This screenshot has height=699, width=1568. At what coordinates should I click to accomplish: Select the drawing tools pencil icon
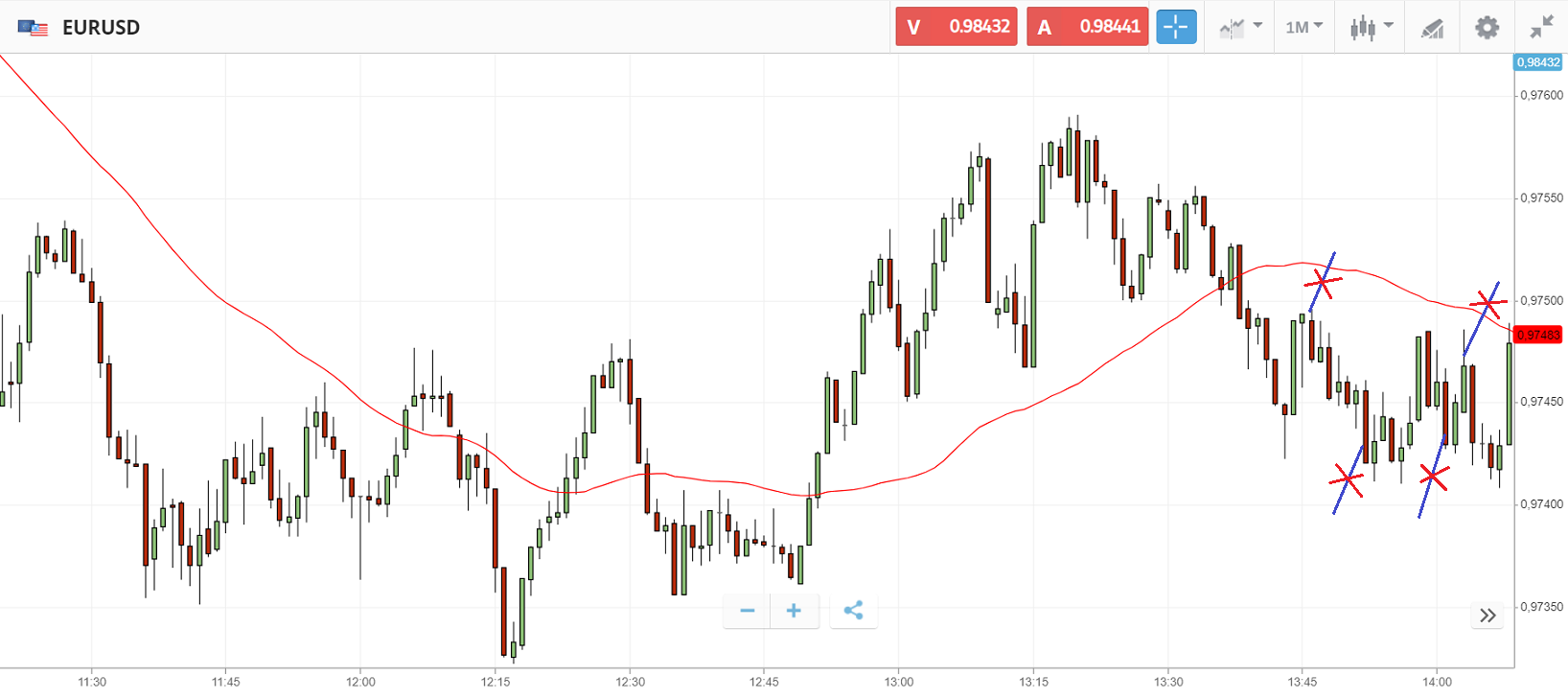pyautogui.click(x=1432, y=29)
